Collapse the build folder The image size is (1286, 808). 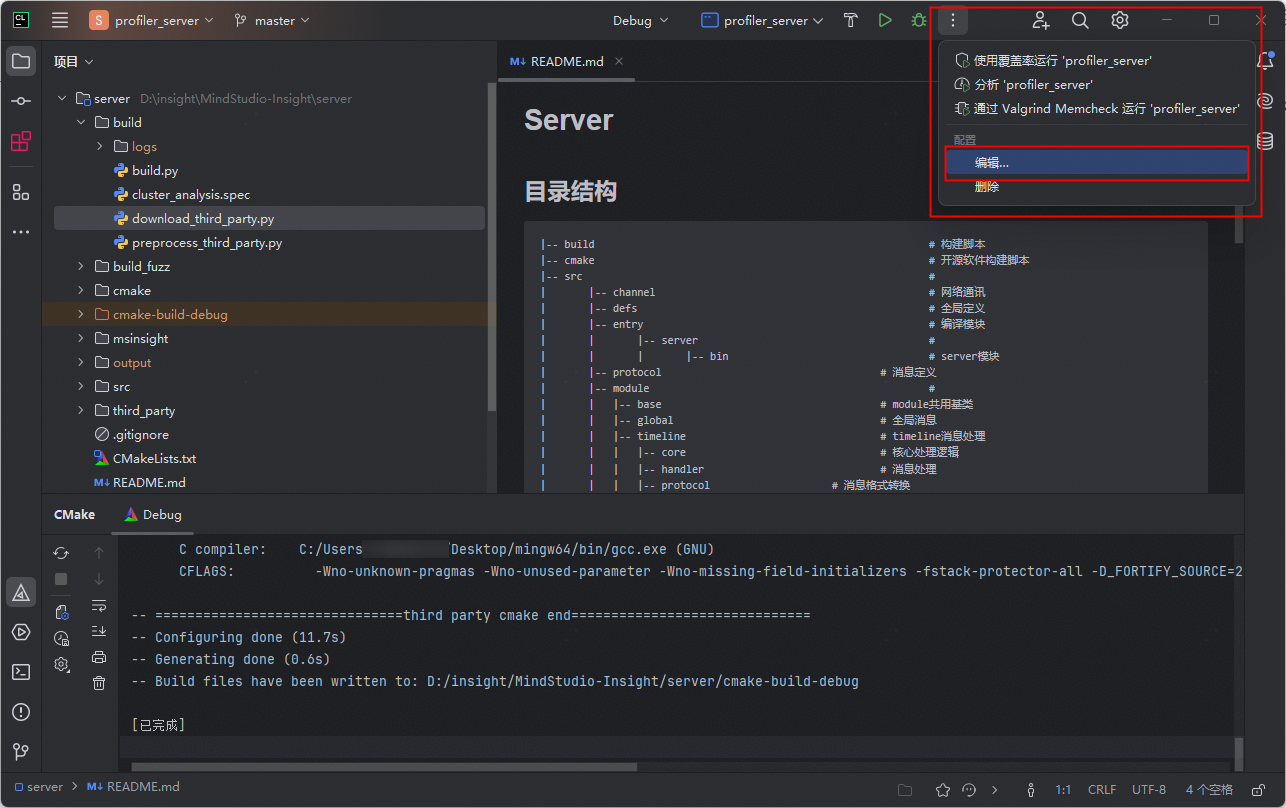pyautogui.click(x=81, y=123)
